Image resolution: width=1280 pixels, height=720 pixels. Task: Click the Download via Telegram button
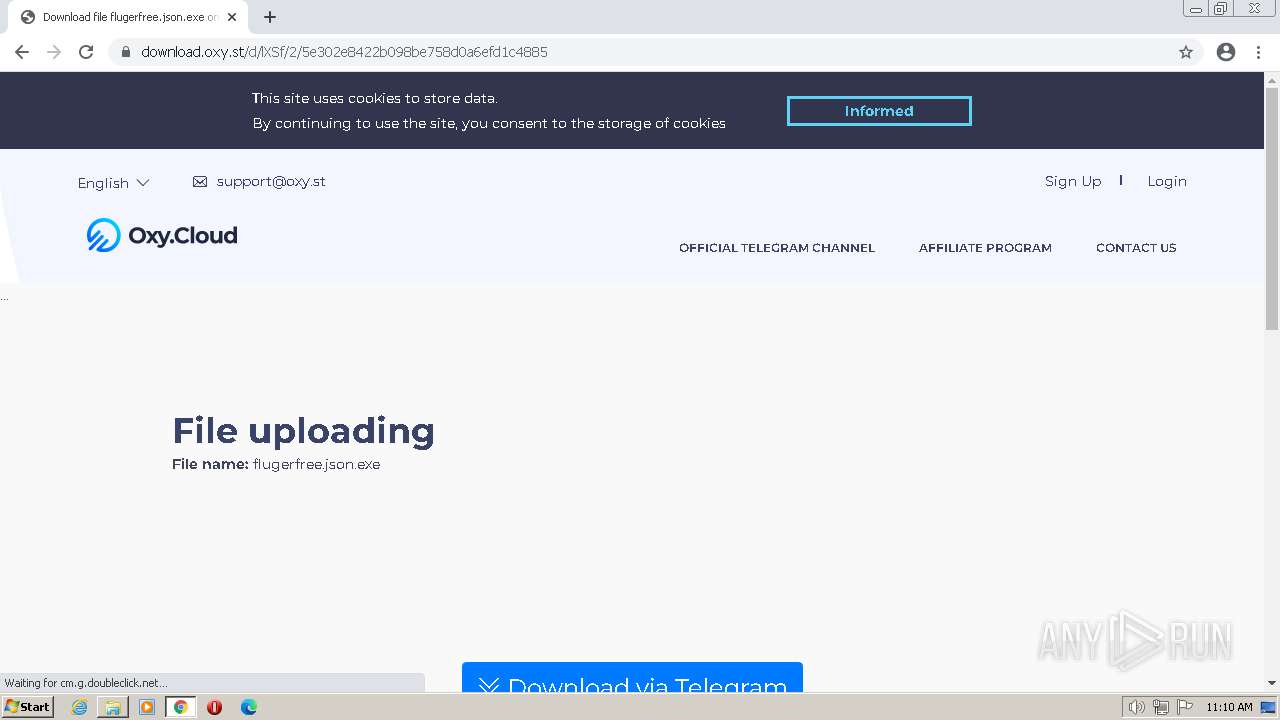pyautogui.click(x=632, y=677)
